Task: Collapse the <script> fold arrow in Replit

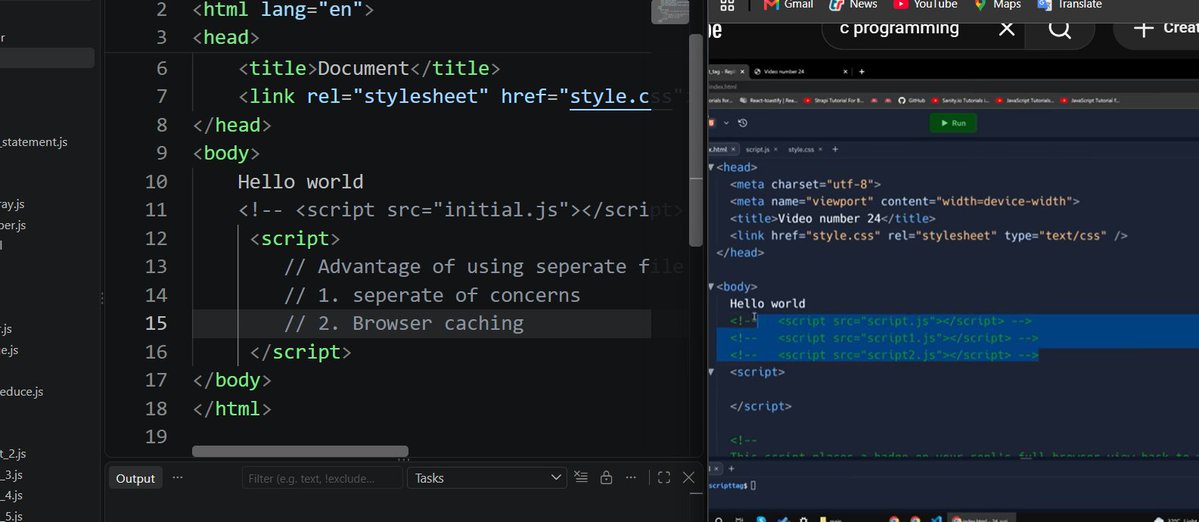Action: pyautogui.click(x=711, y=372)
